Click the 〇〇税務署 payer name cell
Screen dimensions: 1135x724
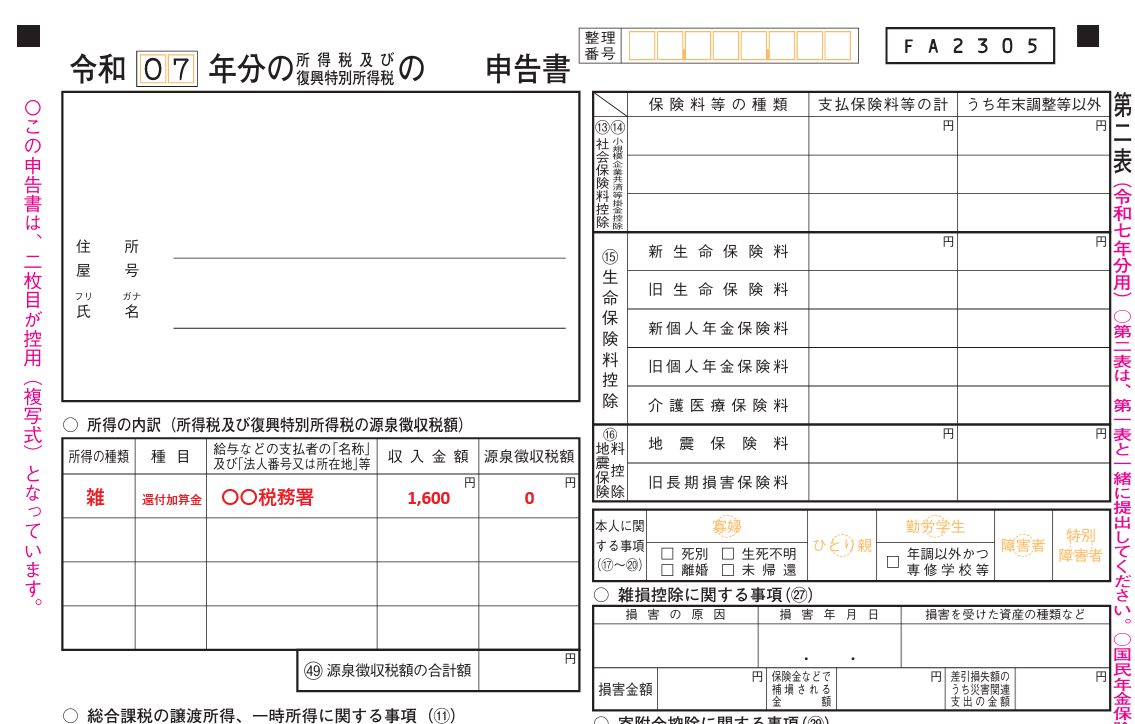pos(290,497)
